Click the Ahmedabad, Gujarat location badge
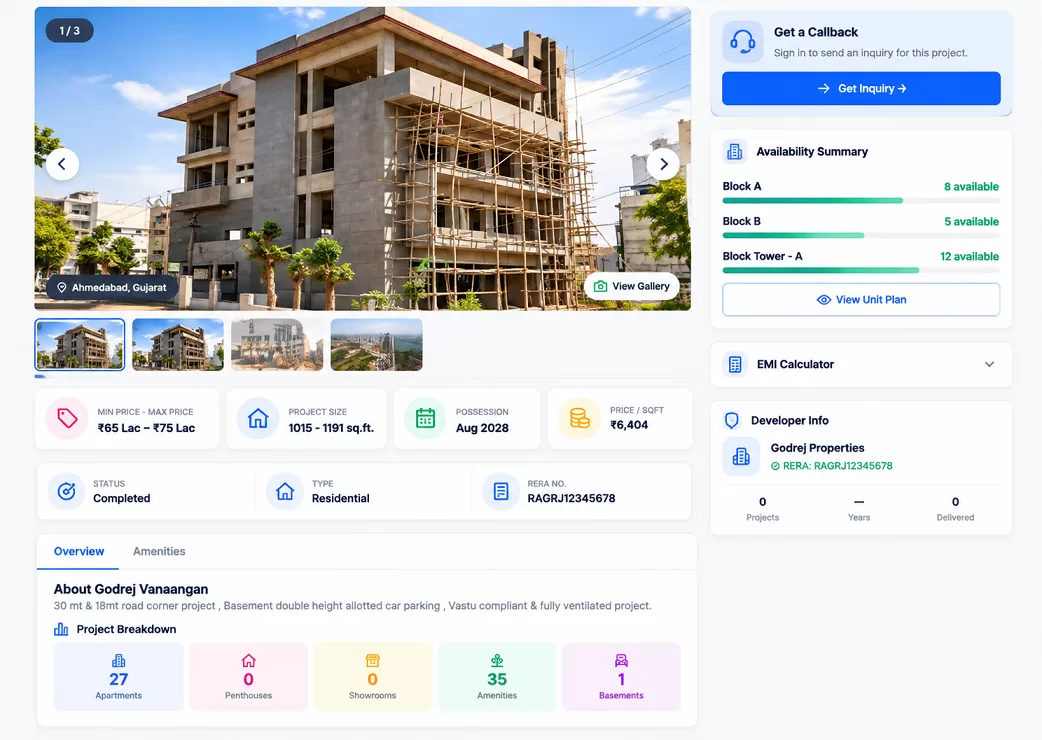Screen dimensions: 1042x740 click(x=112, y=288)
